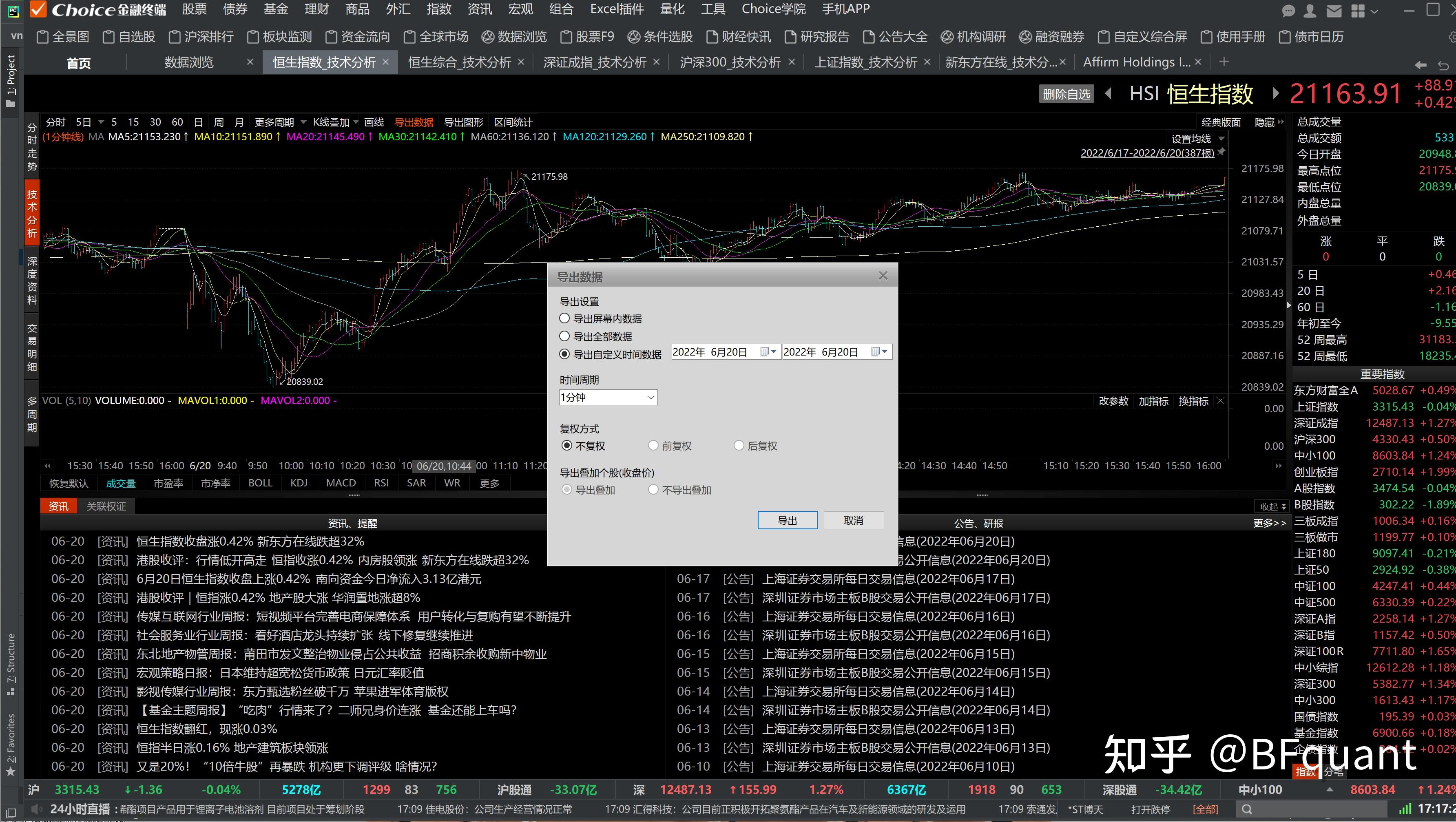The height and width of the screenshot is (822, 1456).
Task: Go to next security with right triangle
Action: click(1275, 93)
